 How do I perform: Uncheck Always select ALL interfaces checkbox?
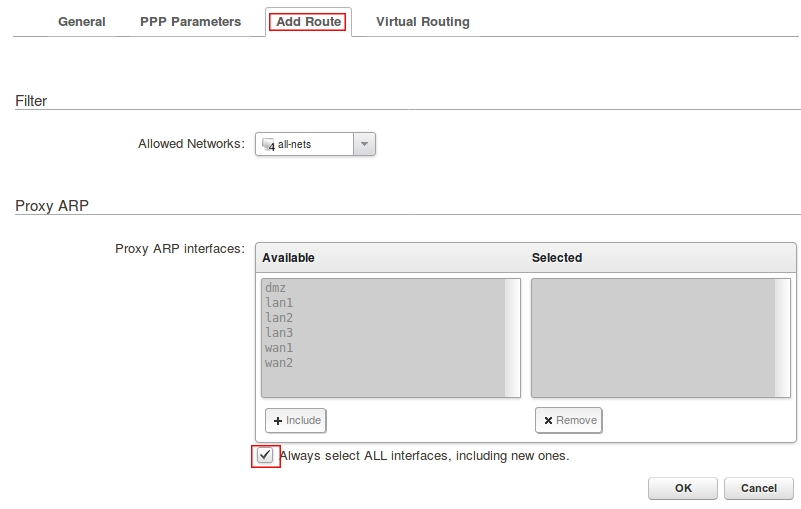click(x=265, y=456)
